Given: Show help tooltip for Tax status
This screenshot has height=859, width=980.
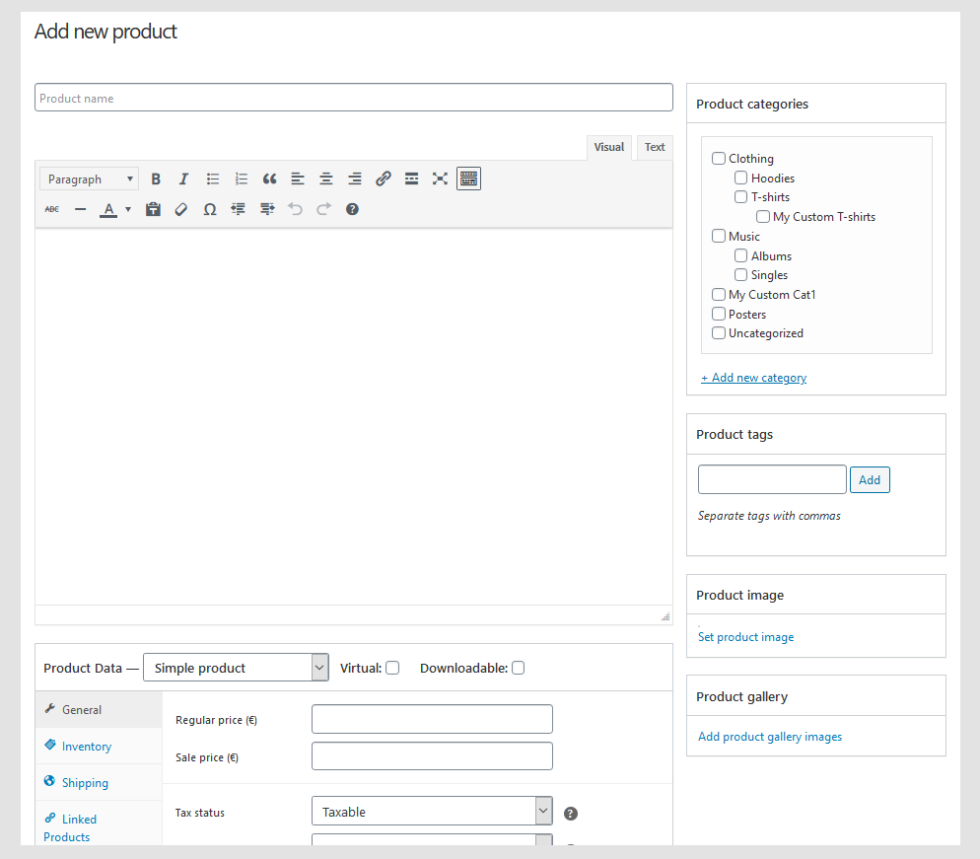Looking at the screenshot, I should tap(571, 813).
